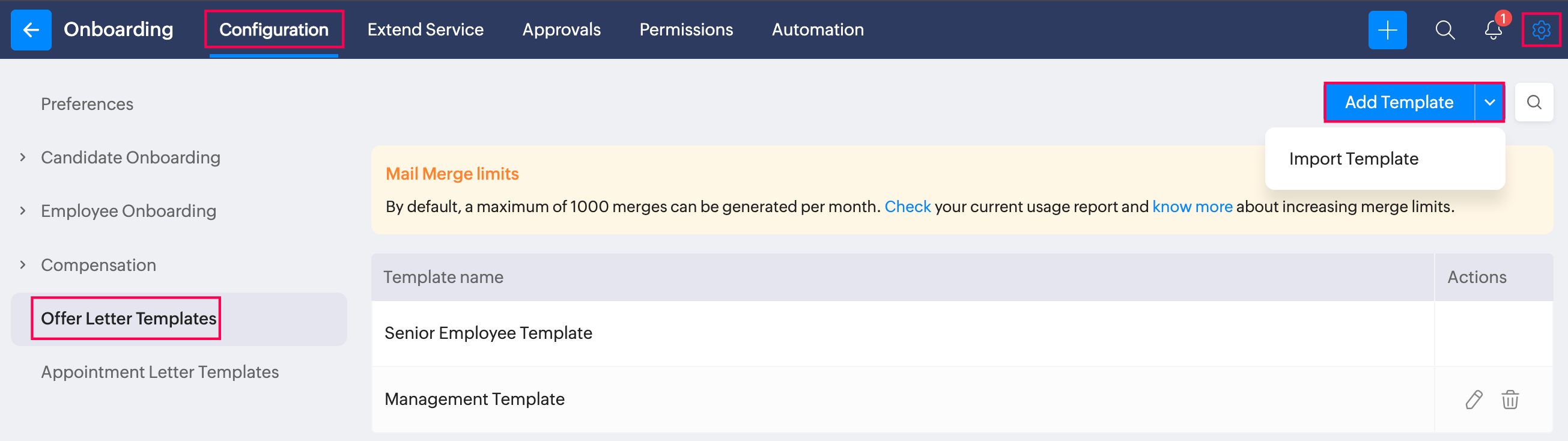Click the 'Check' usage report link
This screenshot has height=441, width=1568.
pyautogui.click(x=907, y=207)
